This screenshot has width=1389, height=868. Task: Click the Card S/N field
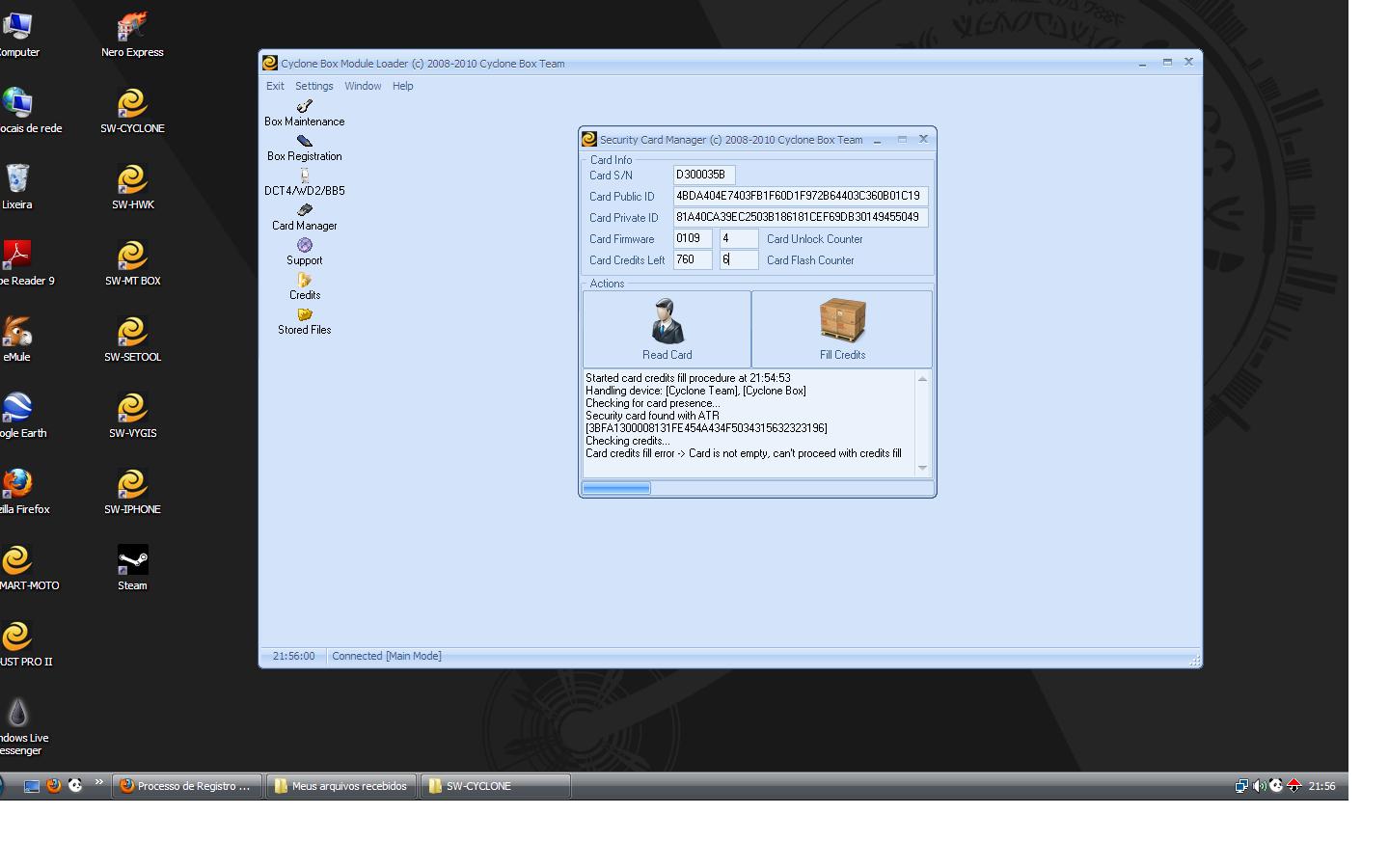click(704, 175)
